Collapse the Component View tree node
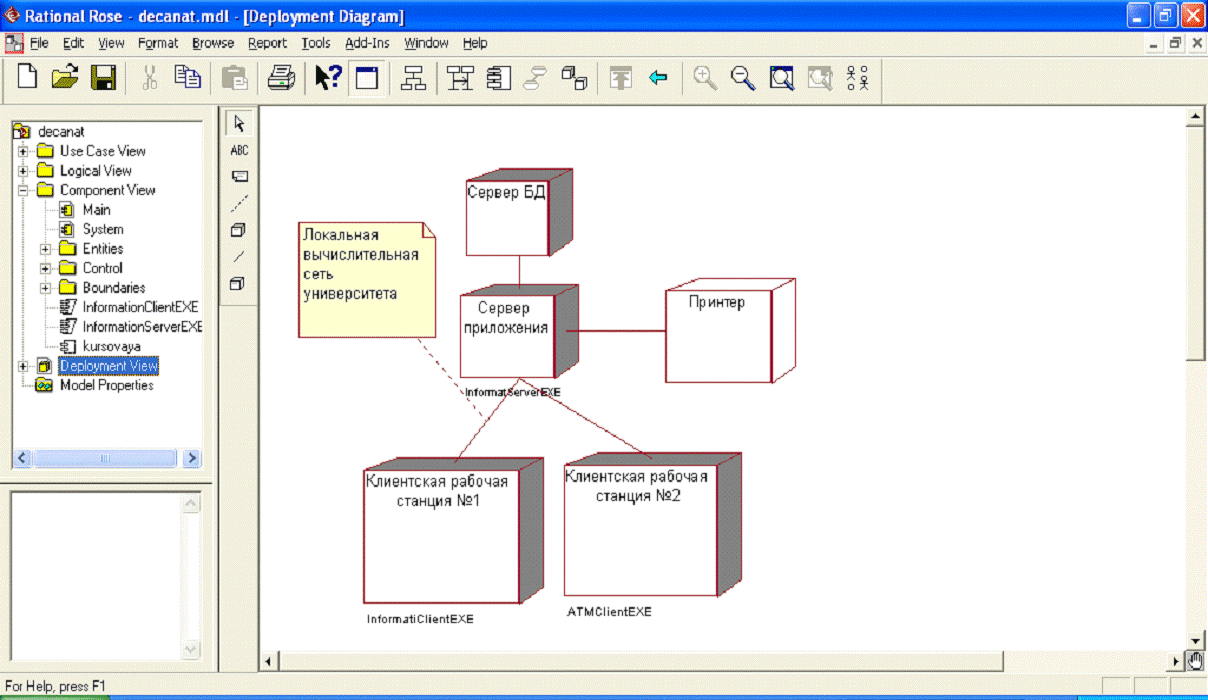Viewport: 1208px width, 700px height. tap(22, 190)
